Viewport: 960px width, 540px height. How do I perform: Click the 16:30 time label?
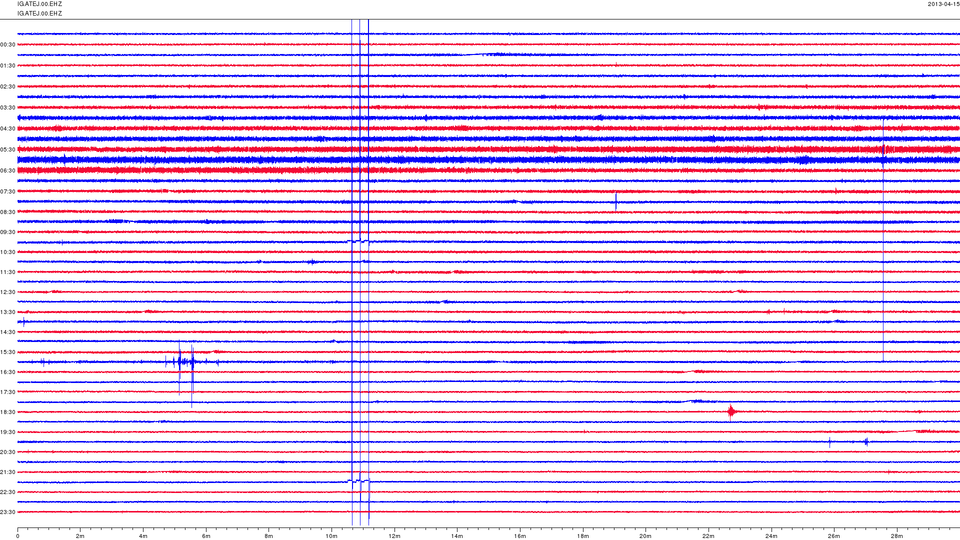pos(8,372)
